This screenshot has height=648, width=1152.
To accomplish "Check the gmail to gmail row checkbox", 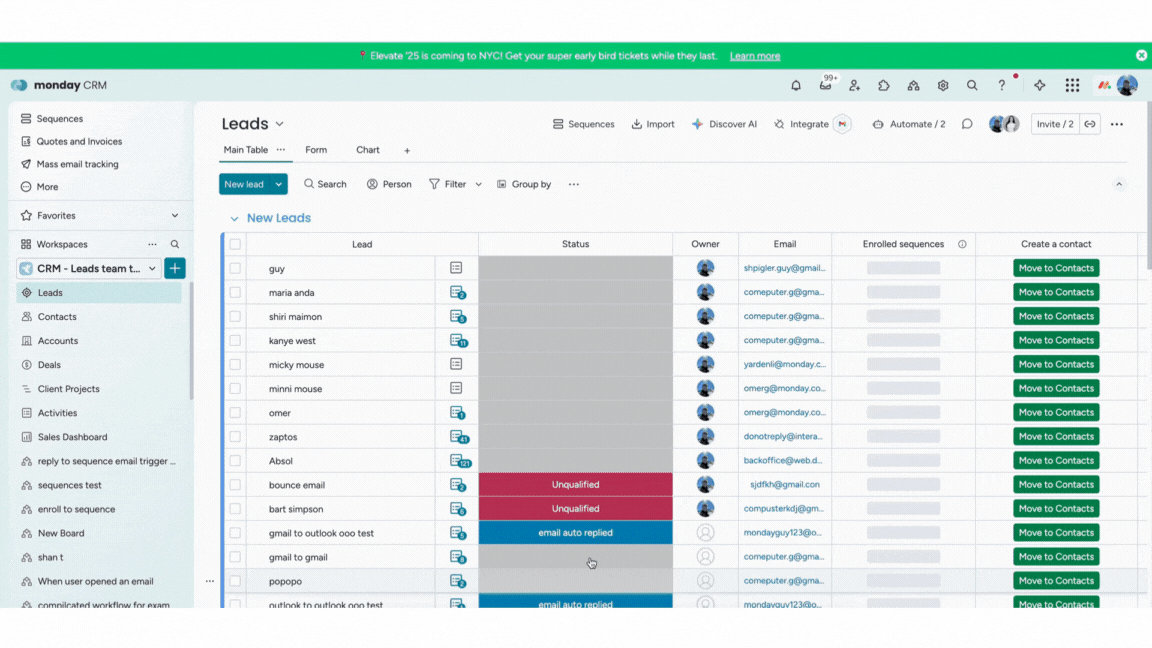I will pyautogui.click(x=235, y=557).
